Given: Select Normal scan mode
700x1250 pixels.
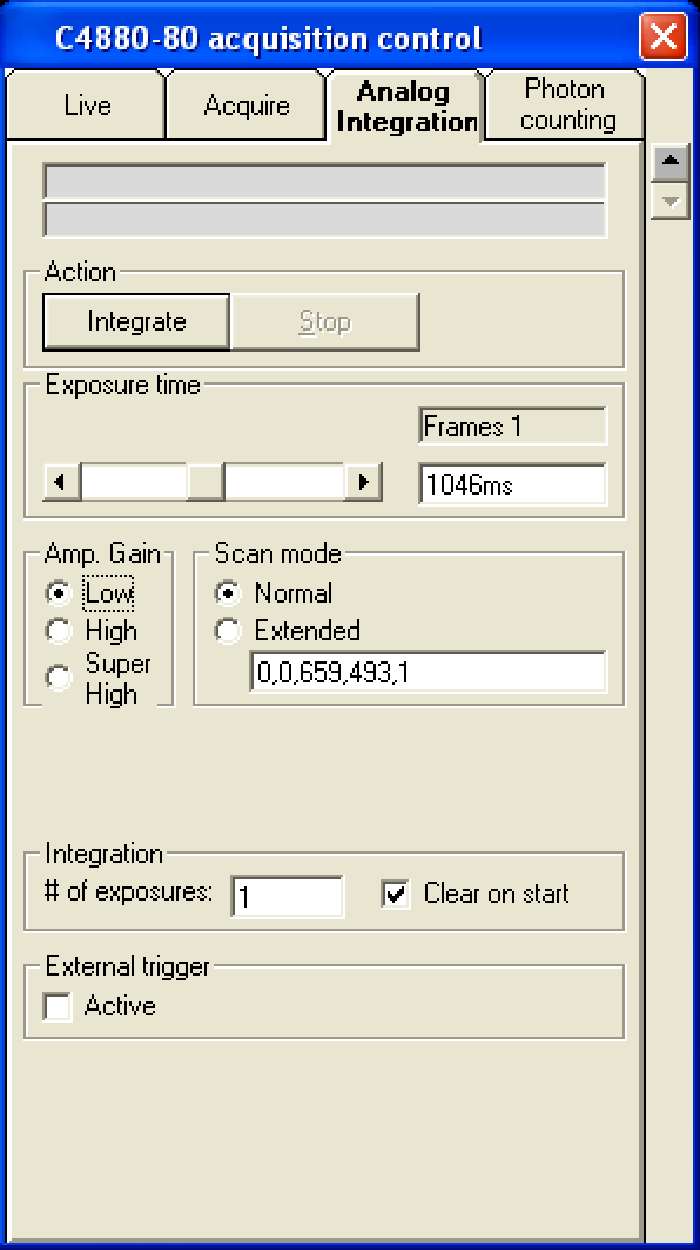Looking at the screenshot, I should coord(229,594).
